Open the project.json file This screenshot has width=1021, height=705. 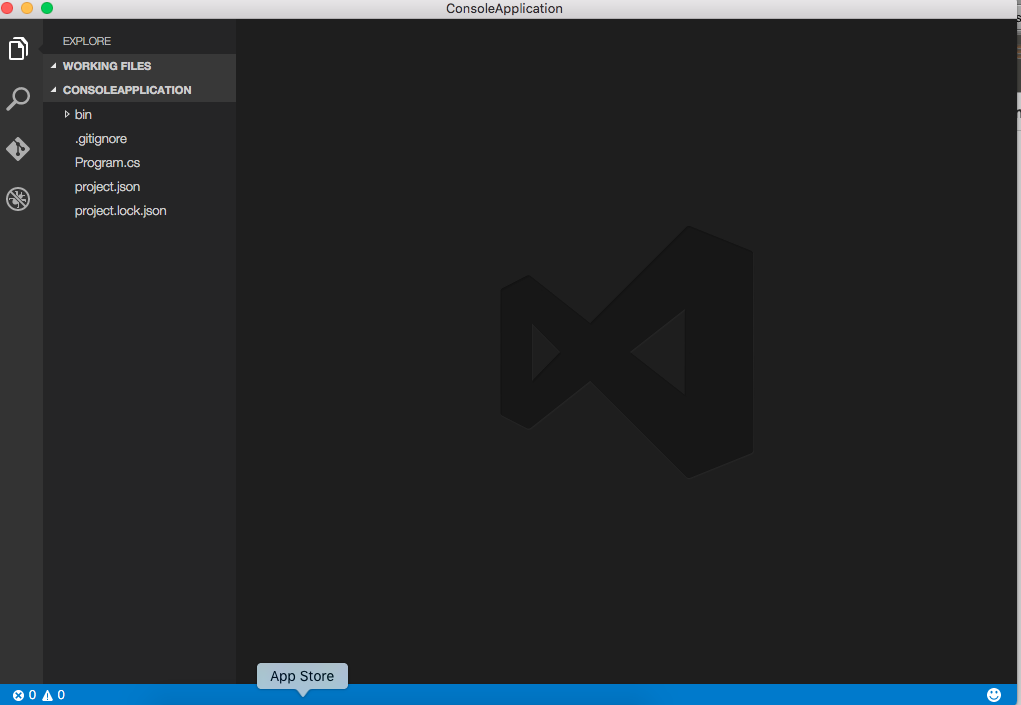tap(107, 187)
